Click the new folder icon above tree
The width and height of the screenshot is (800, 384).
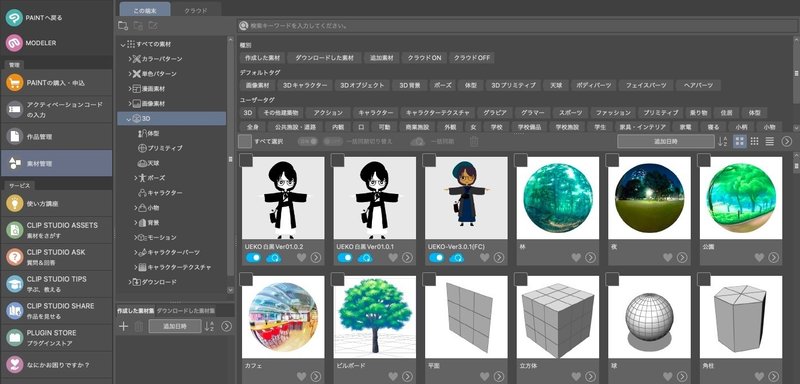coord(123,25)
